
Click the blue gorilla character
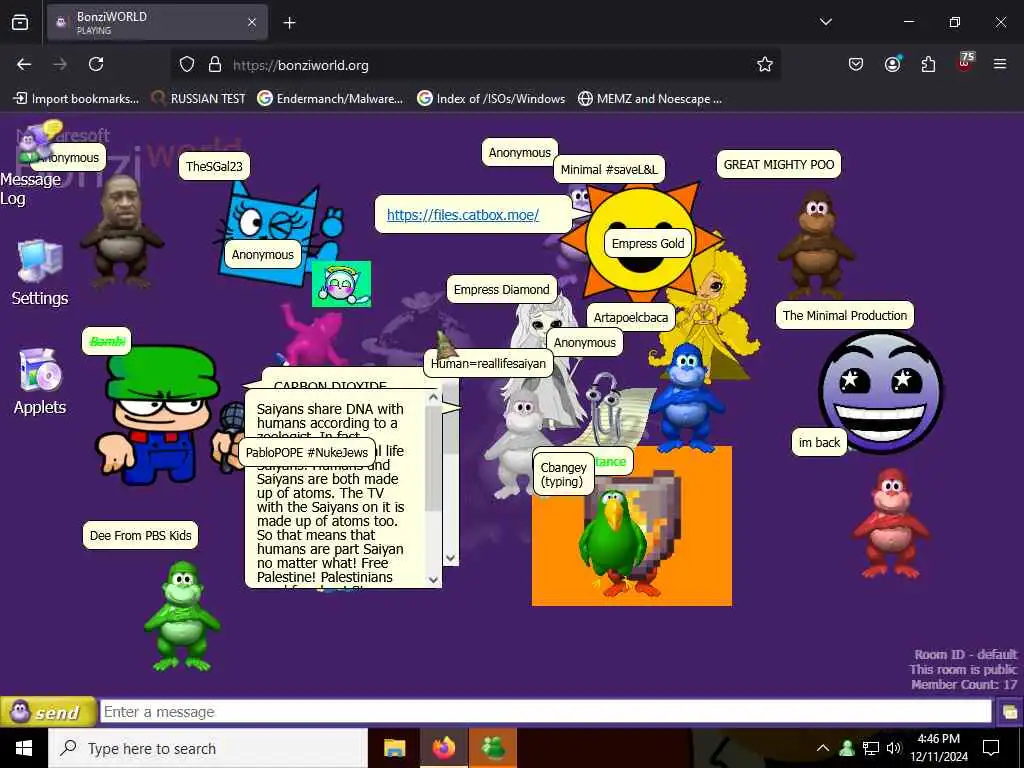click(686, 398)
